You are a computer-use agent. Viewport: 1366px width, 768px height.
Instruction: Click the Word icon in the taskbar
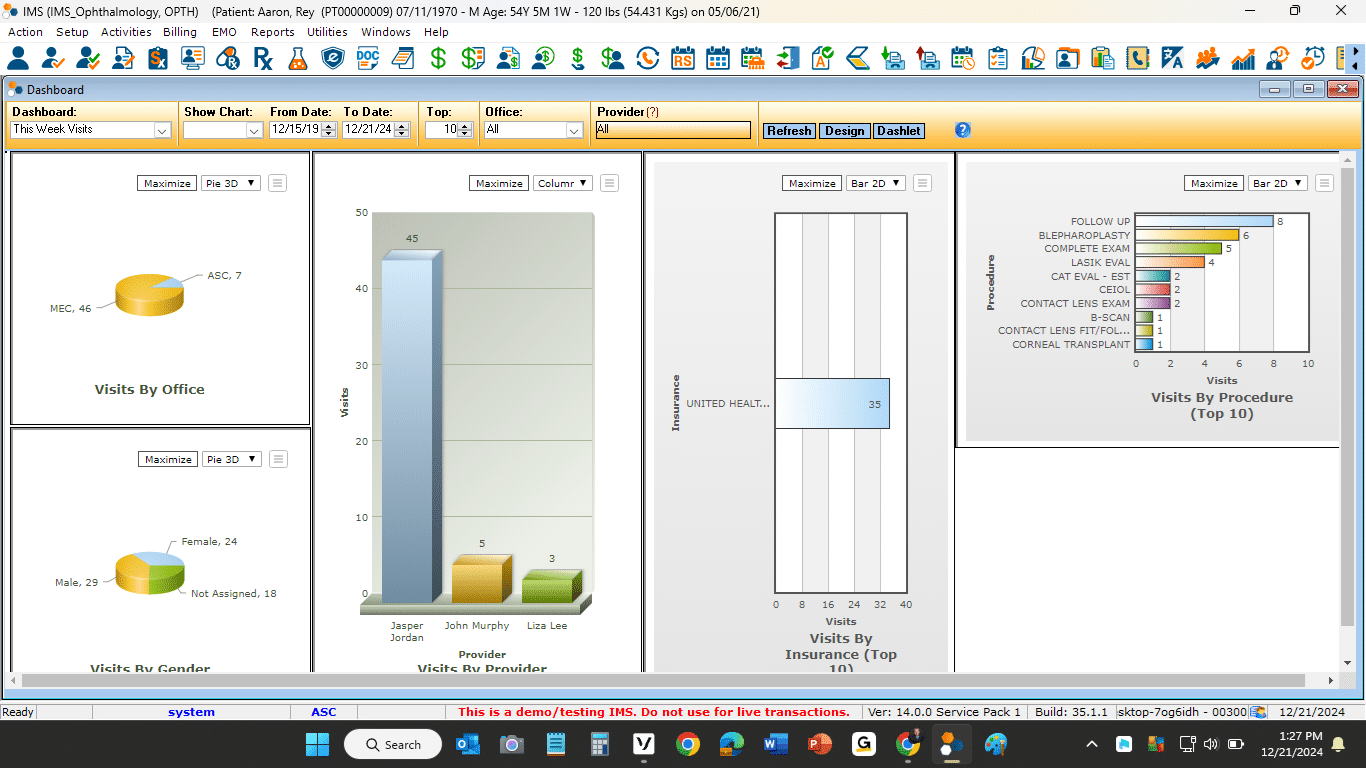pos(775,744)
